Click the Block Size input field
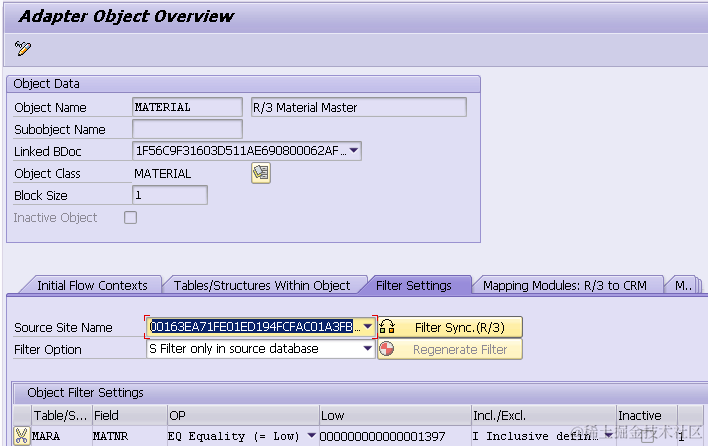The height and width of the screenshot is (446, 708). 170,195
